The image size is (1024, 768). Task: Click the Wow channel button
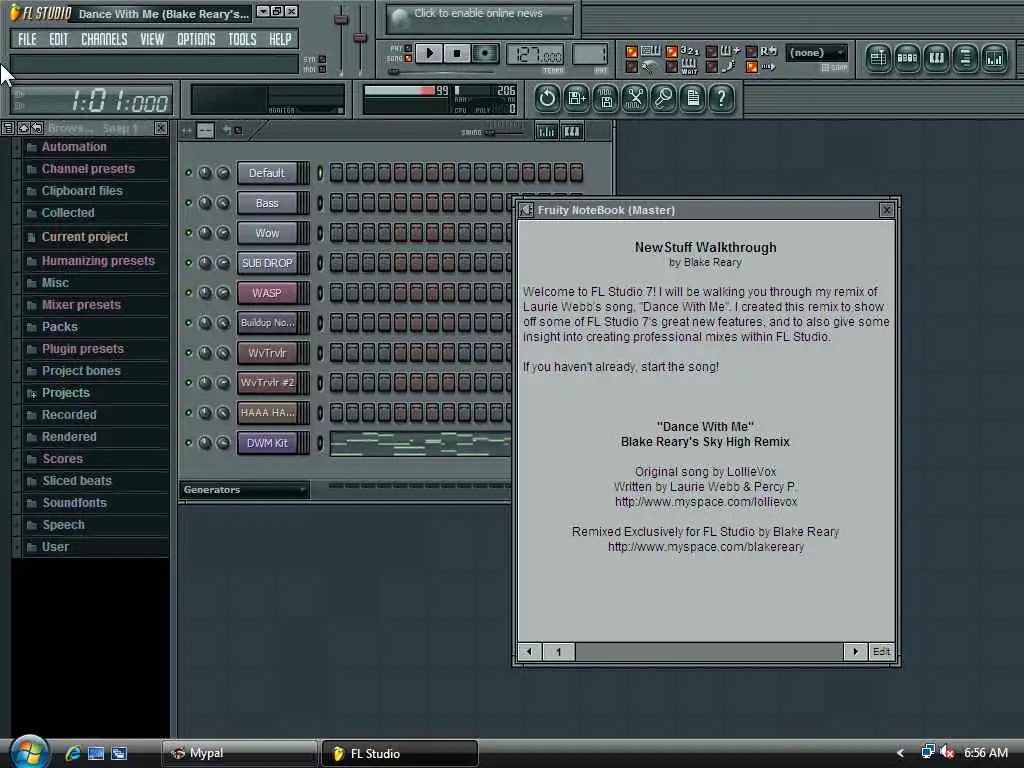[267, 233]
